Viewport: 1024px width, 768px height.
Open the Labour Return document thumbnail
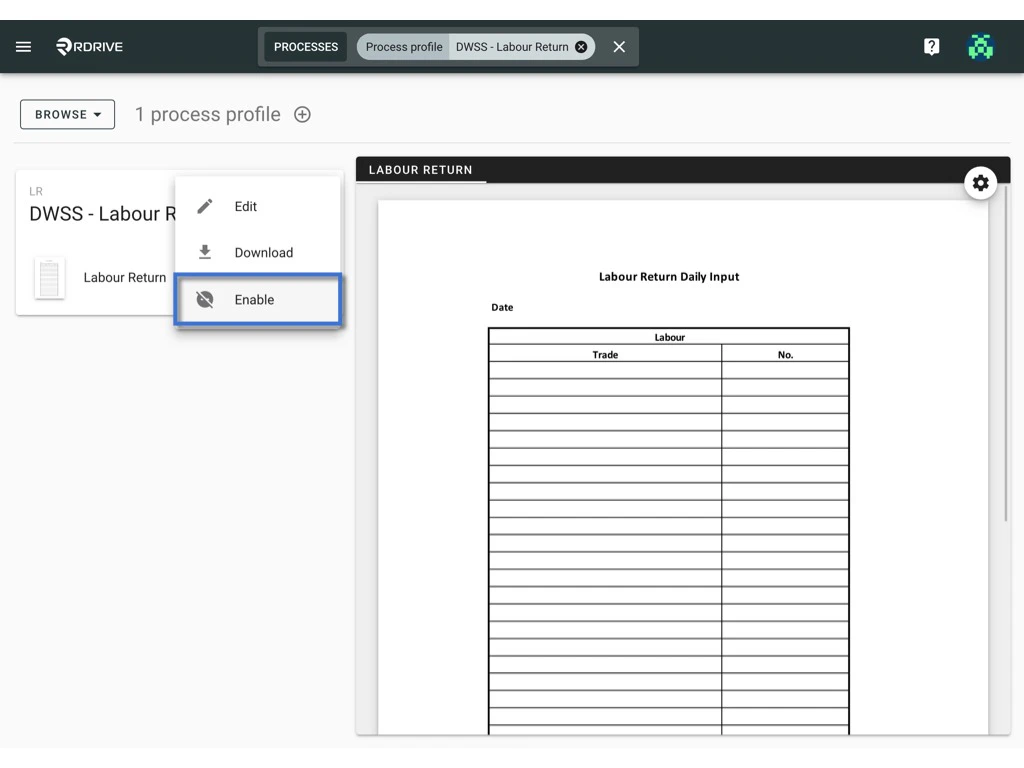tap(49, 278)
